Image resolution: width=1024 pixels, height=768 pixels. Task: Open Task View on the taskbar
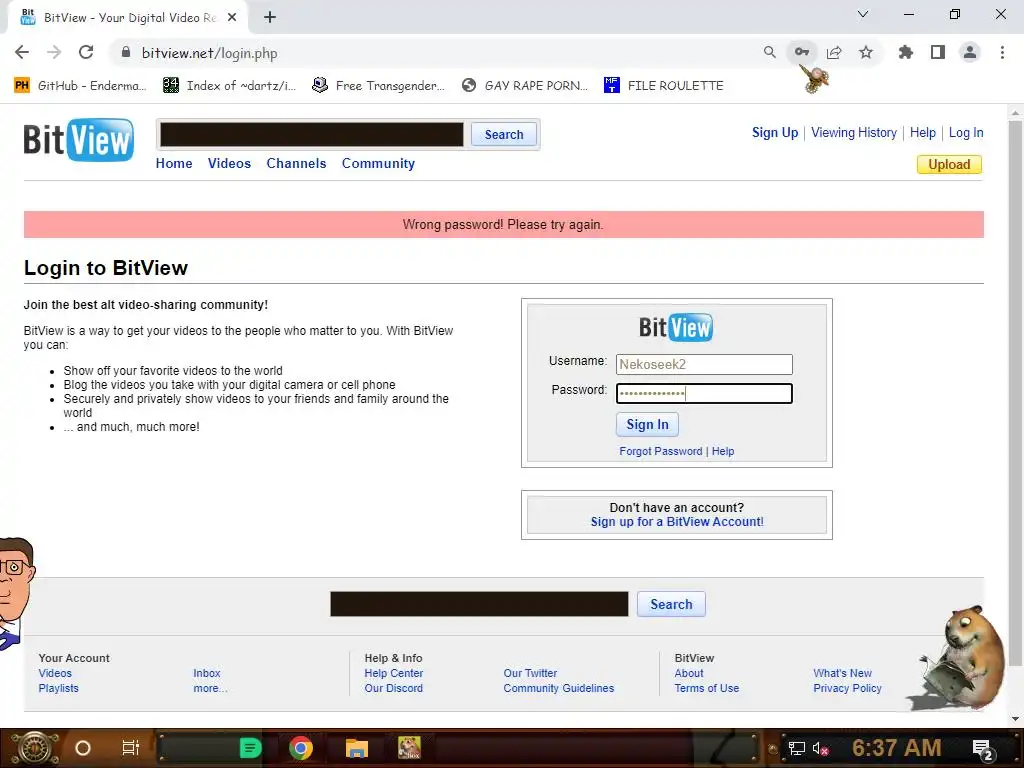point(131,748)
